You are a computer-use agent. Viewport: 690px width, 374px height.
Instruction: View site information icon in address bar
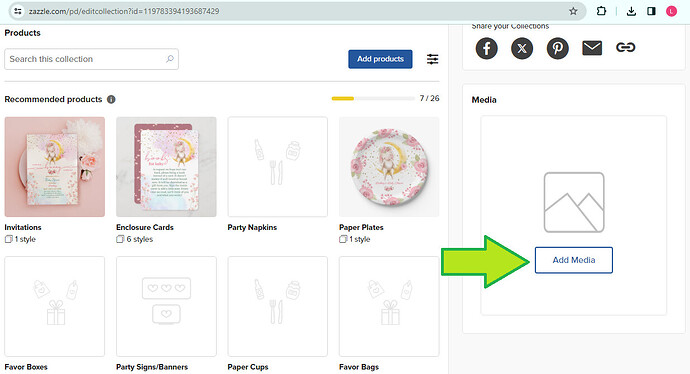(18, 11)
